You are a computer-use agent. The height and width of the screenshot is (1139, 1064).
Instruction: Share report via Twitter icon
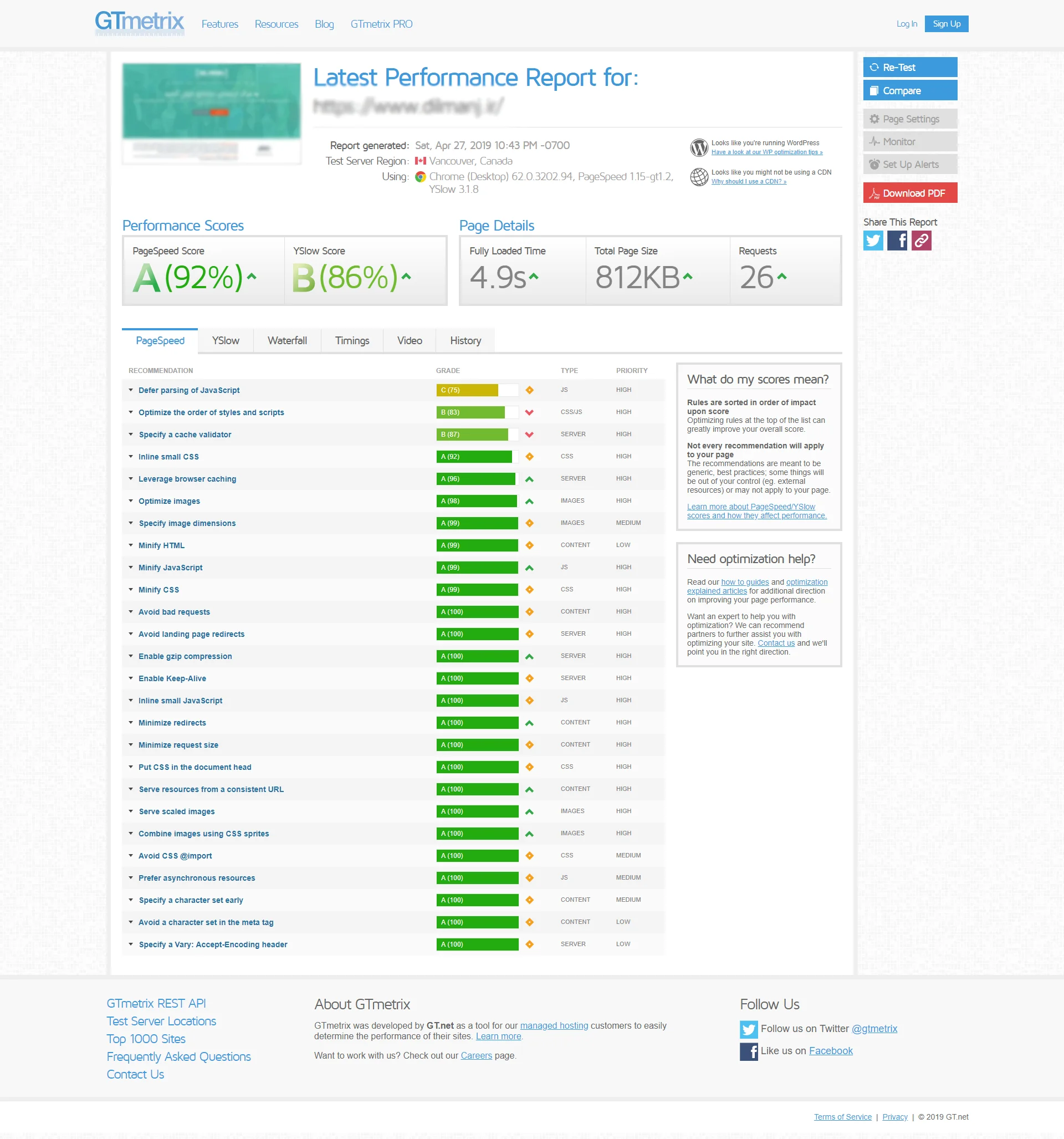[873, 241]
